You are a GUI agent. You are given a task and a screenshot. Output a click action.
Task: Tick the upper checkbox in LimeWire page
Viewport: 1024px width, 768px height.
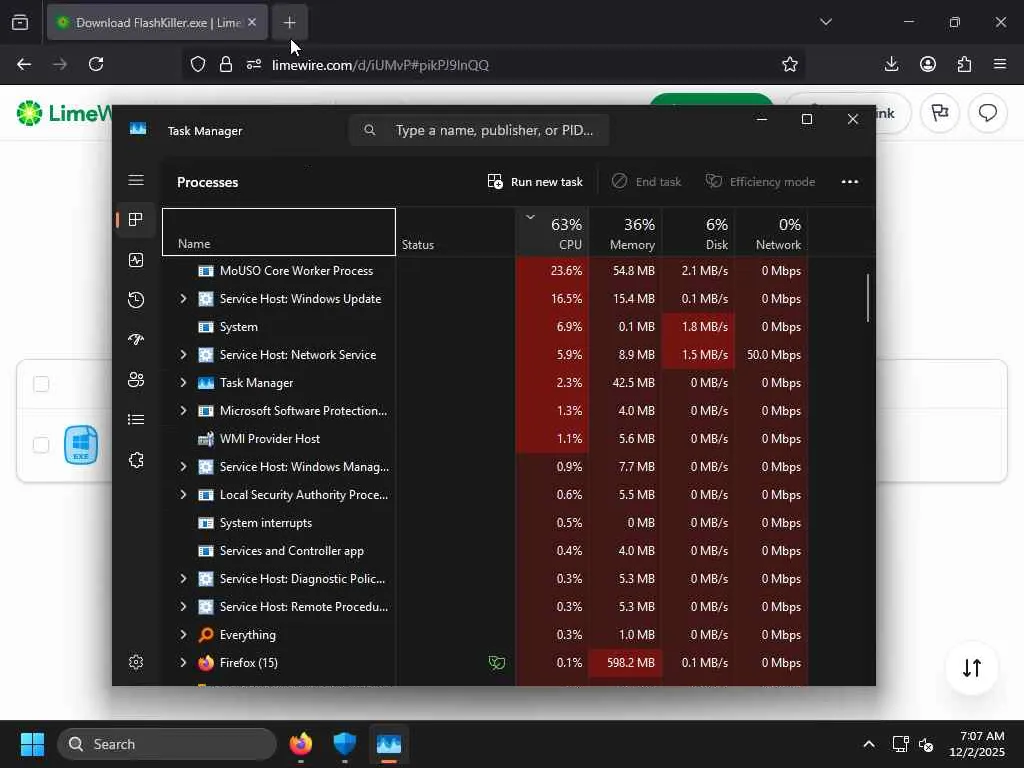(41, 384)
